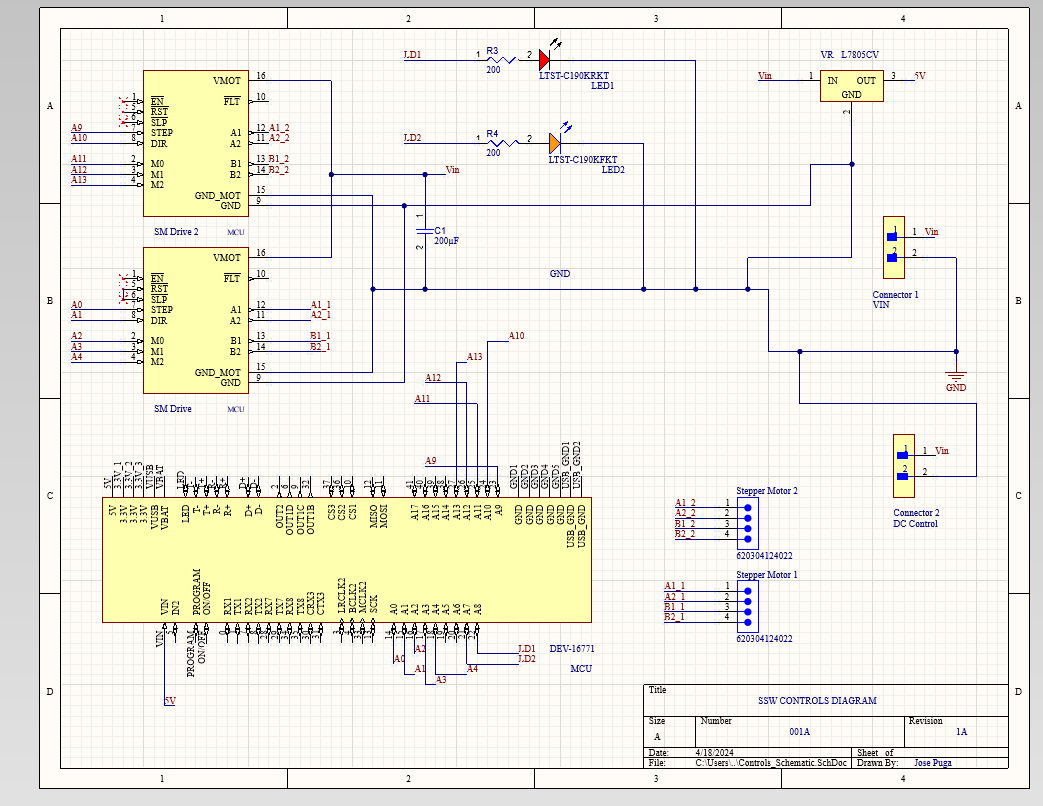The height and width of the screenshot is (806, 1043).
Task: Click the document number 001A
Action: [800, 732]
